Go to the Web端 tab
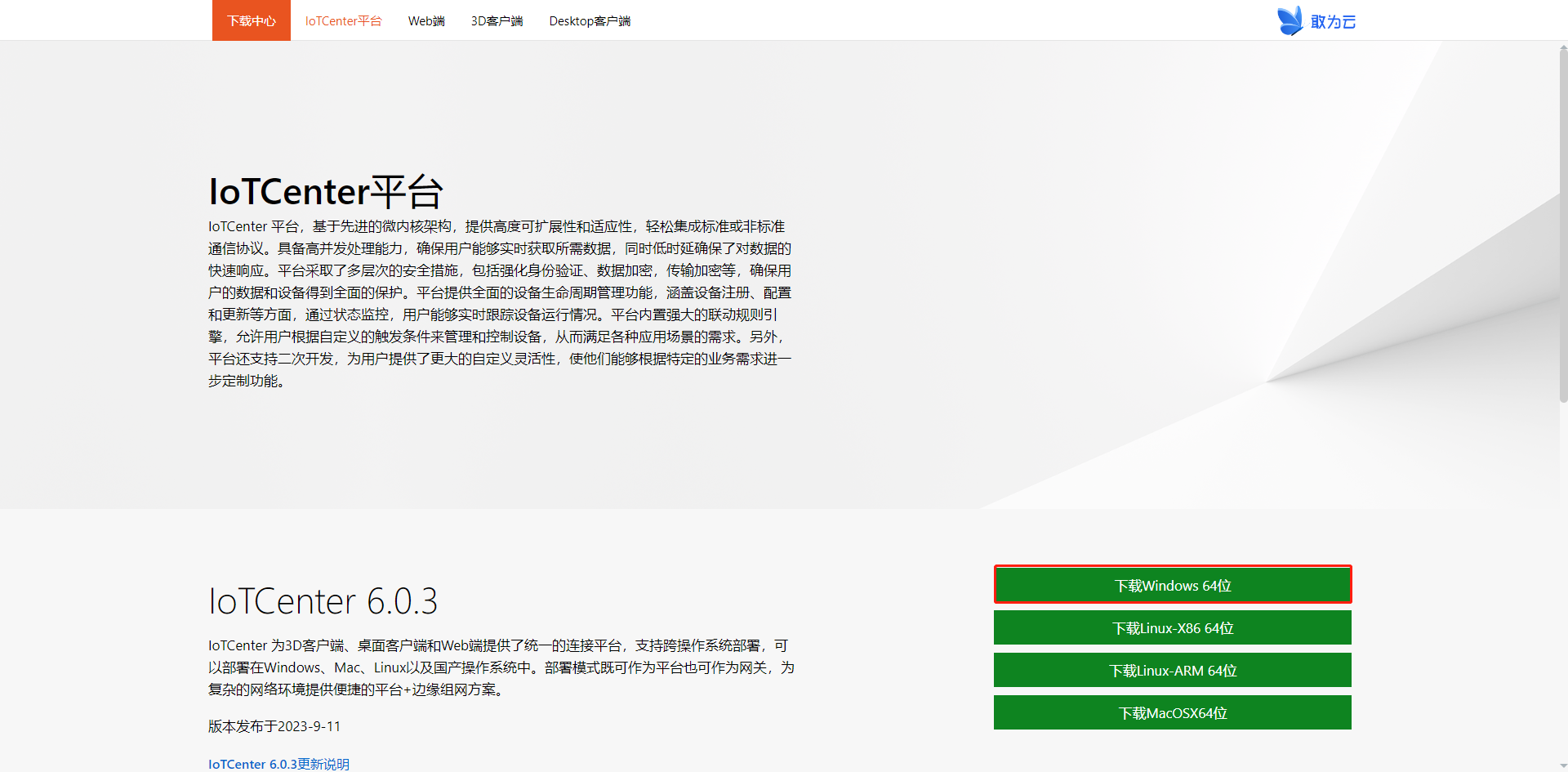The height and width of the screenshot is (772, 1568). pos(426,20)
